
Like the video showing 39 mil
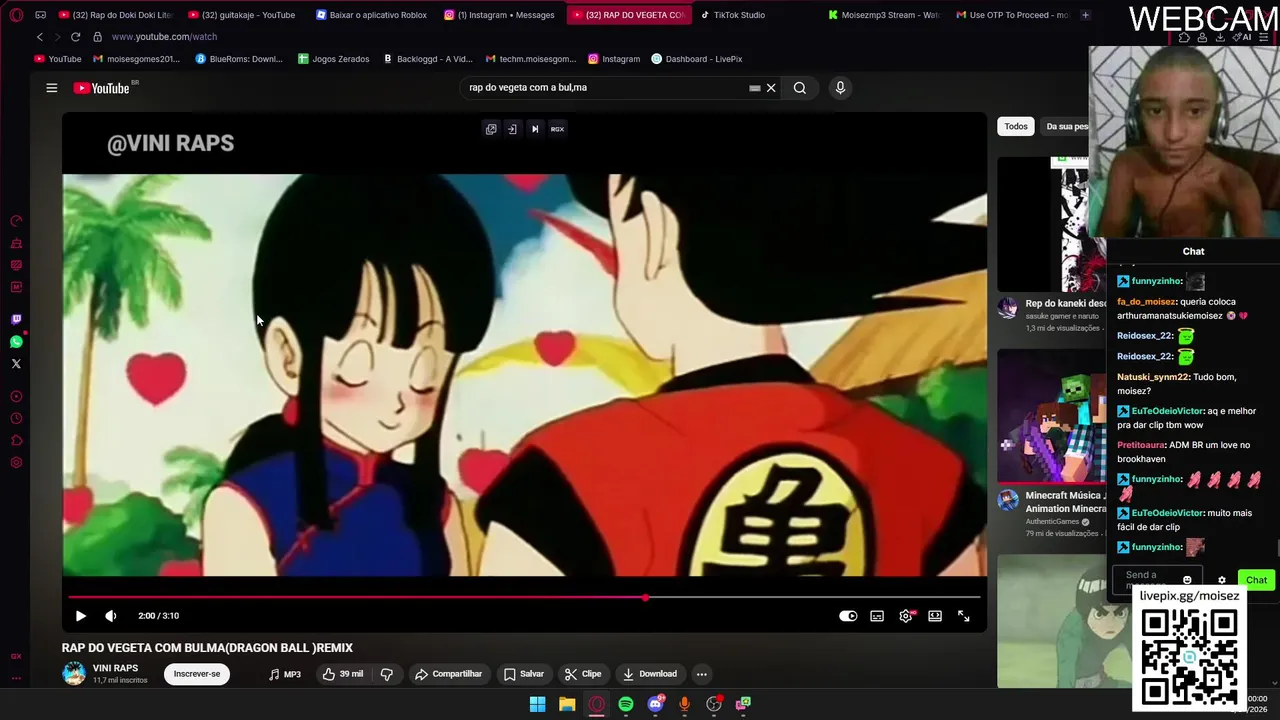coord(342,674)
